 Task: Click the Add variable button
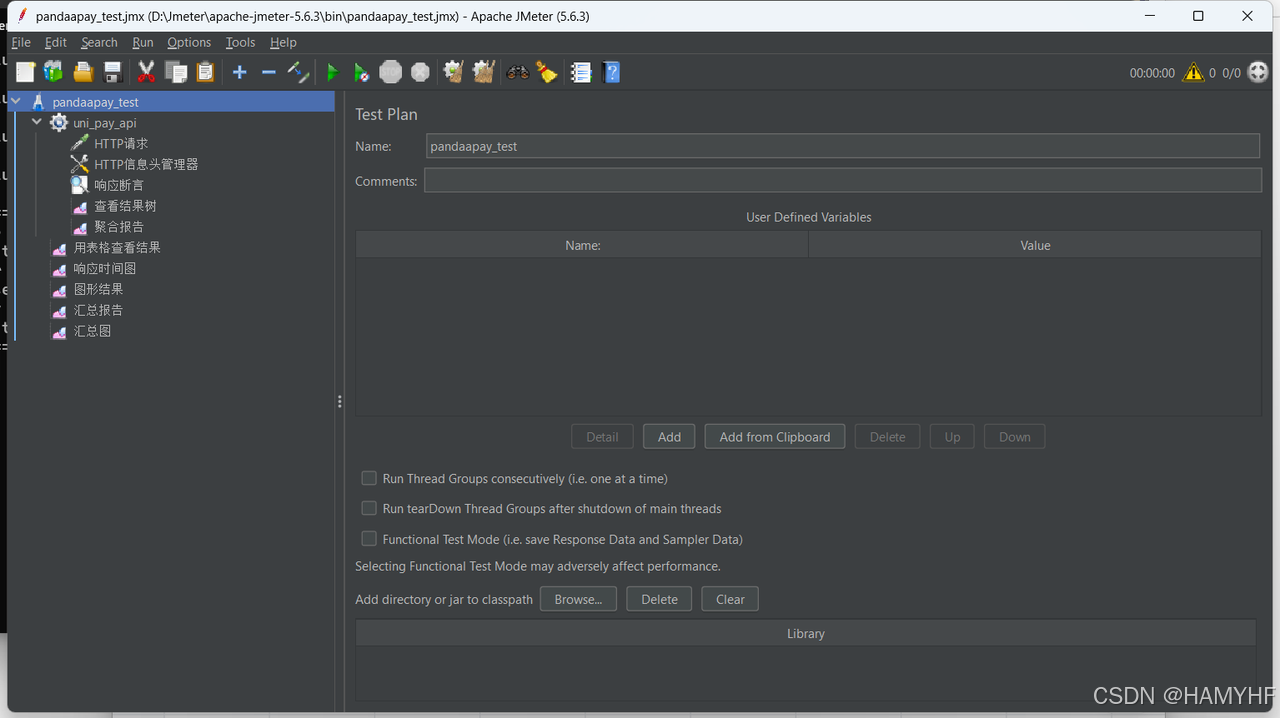point(669,437)
